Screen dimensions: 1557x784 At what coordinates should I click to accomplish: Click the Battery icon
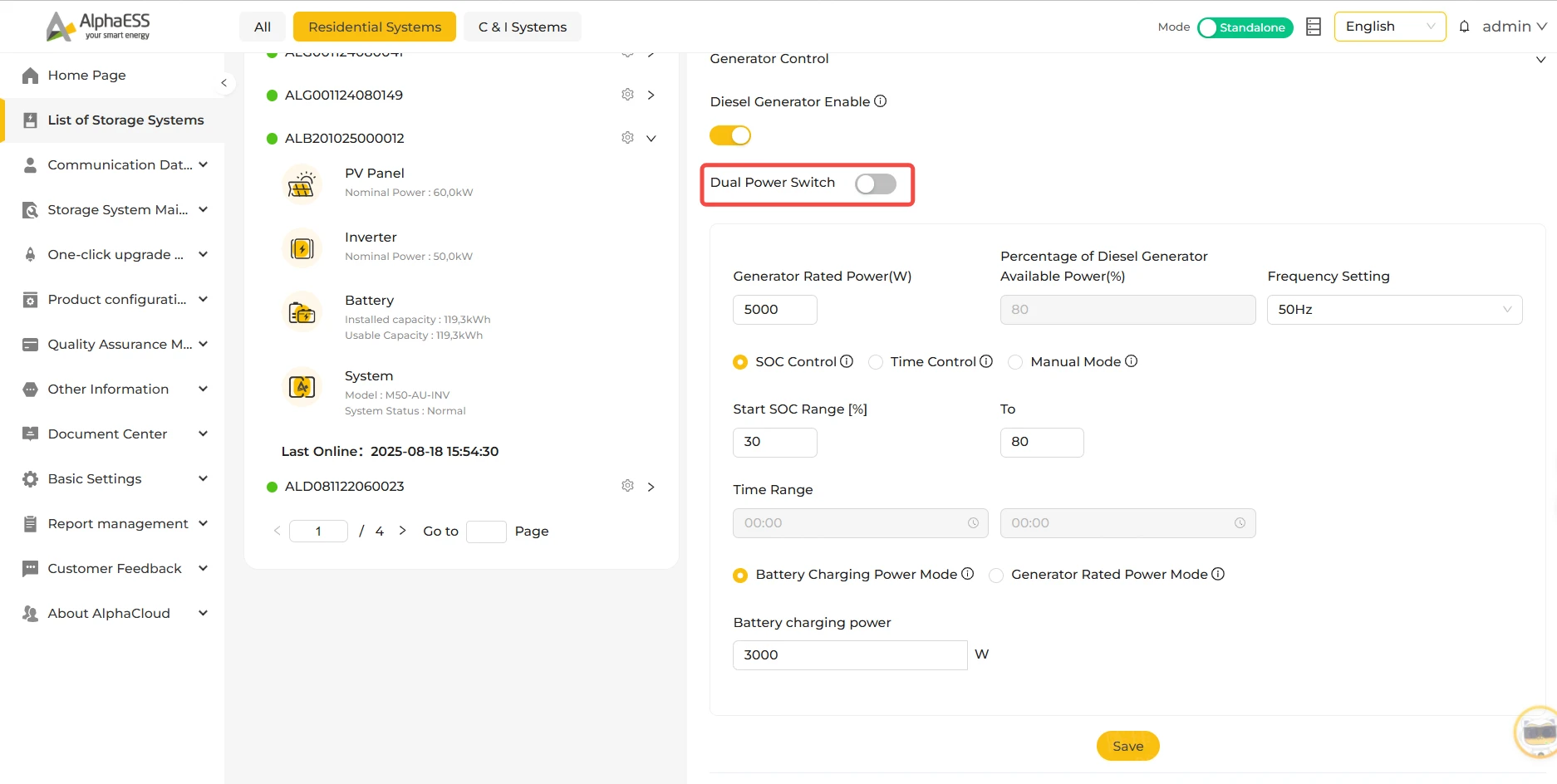click(x=302, y=312)
